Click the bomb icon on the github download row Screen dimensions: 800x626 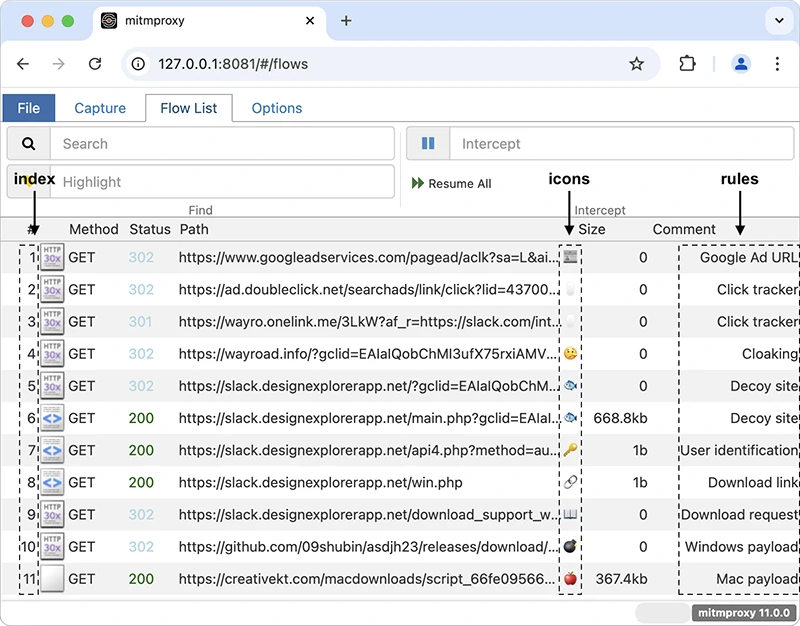tap(570, 546)
